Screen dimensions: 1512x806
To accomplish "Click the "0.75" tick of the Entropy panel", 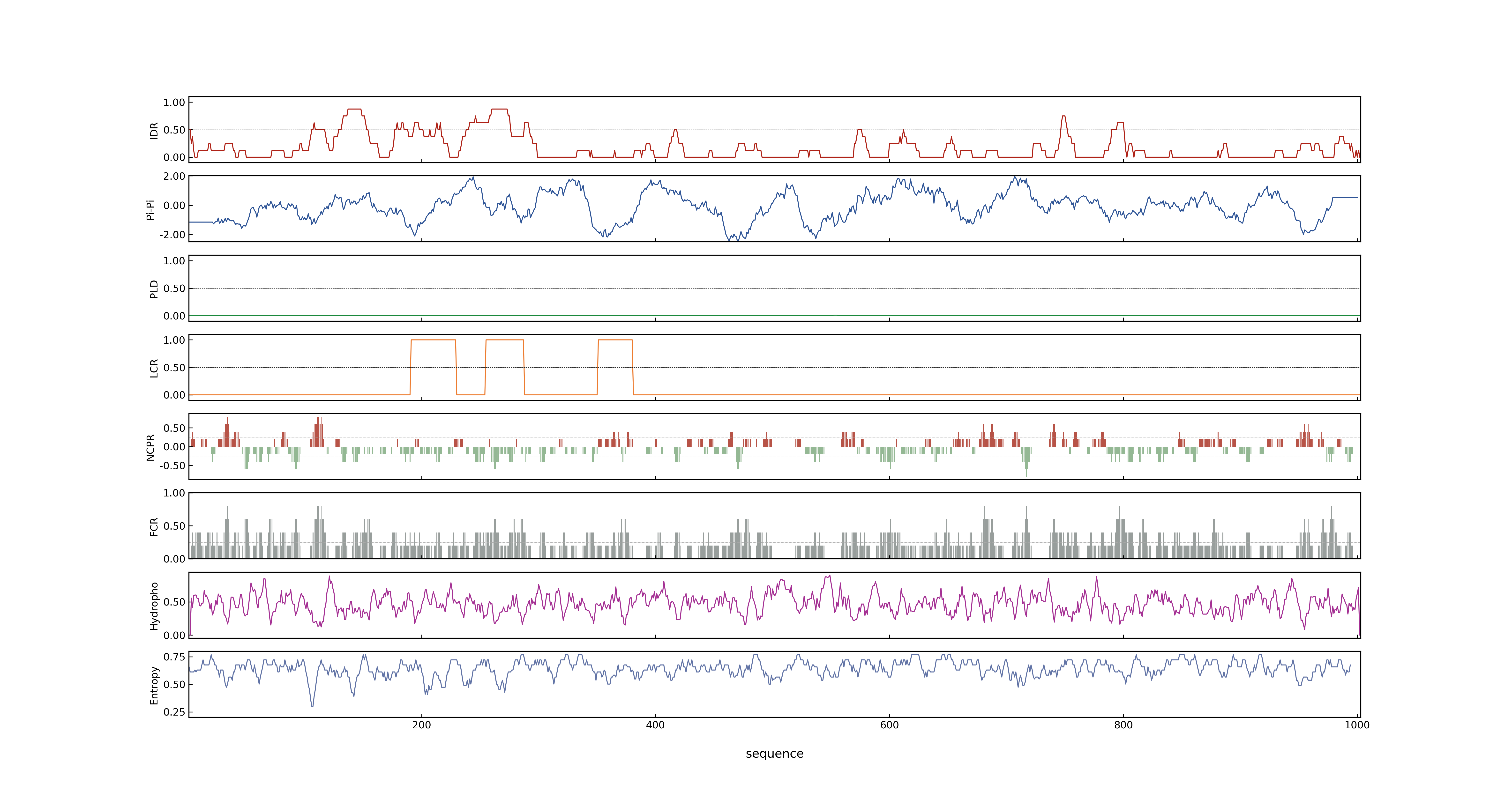I will 174,657.
